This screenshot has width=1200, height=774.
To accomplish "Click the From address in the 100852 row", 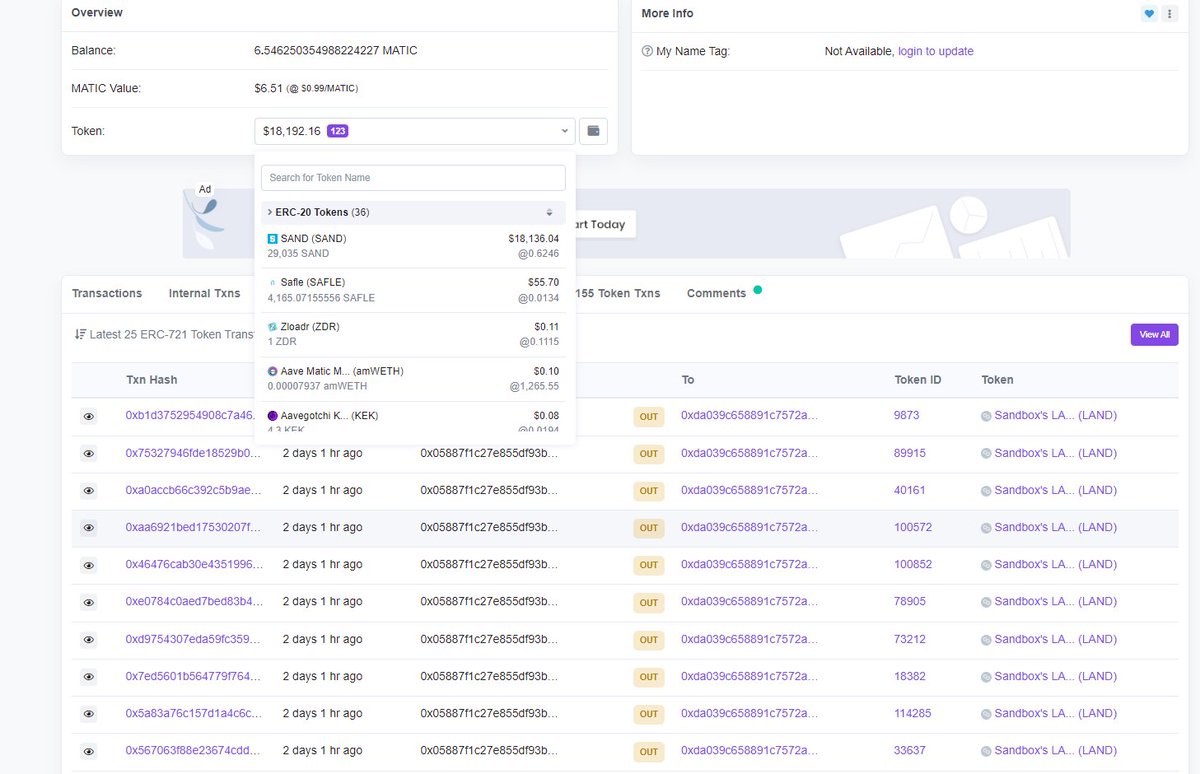I will 489,564.
